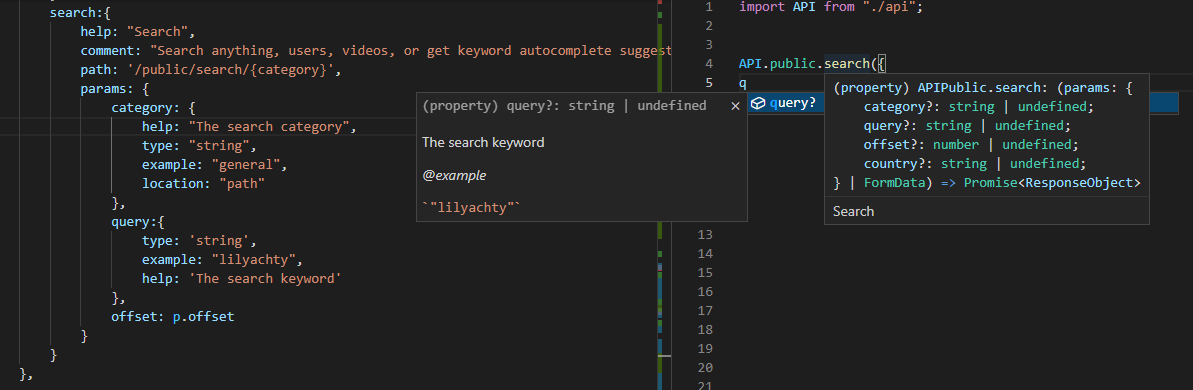1193x390 pixels.
Task: Click line number 16 in right editor
Action: (705, 291)
